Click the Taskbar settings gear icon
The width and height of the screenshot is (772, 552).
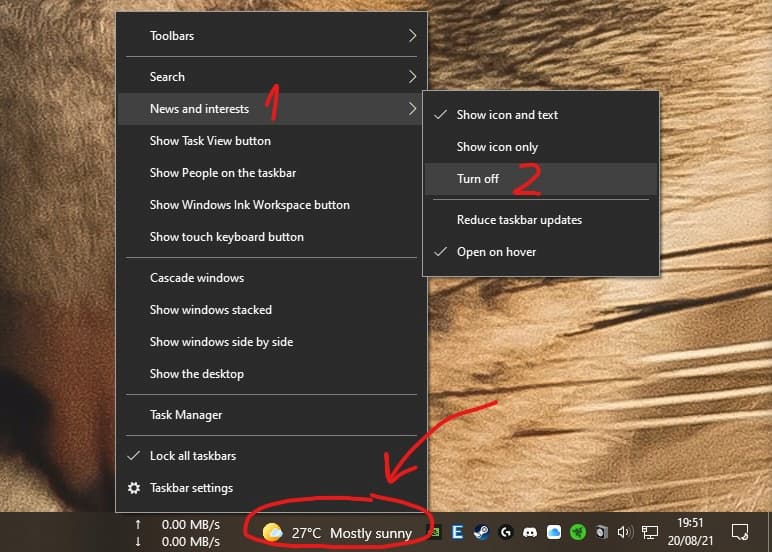click(134, 488)
